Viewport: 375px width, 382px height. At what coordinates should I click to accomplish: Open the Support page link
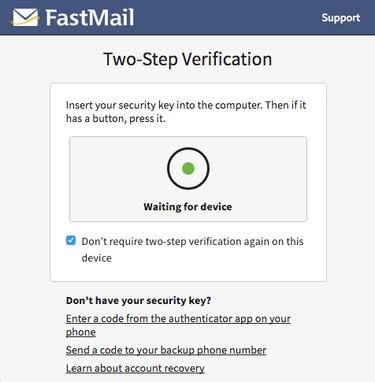pyautogui.click(x=341, y=18)
